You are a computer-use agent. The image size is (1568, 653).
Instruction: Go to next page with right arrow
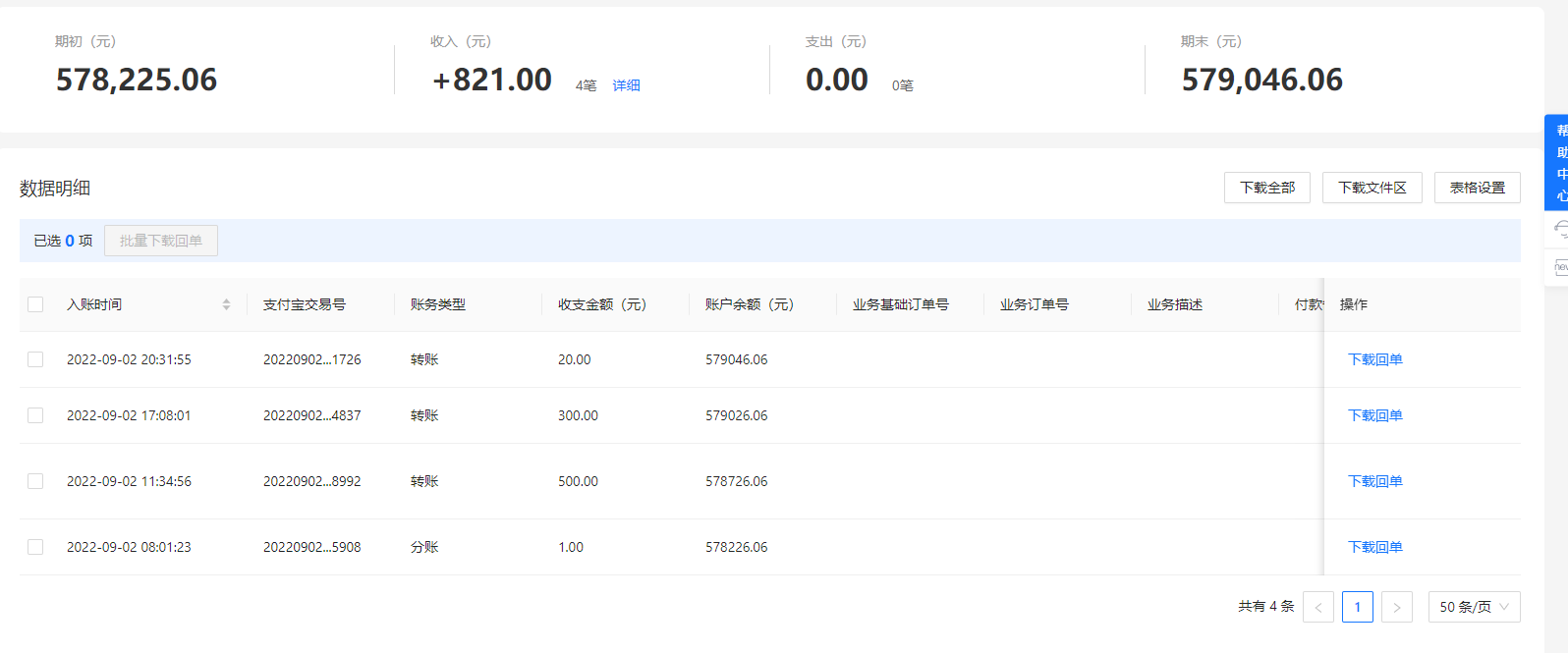(1396, 607)
